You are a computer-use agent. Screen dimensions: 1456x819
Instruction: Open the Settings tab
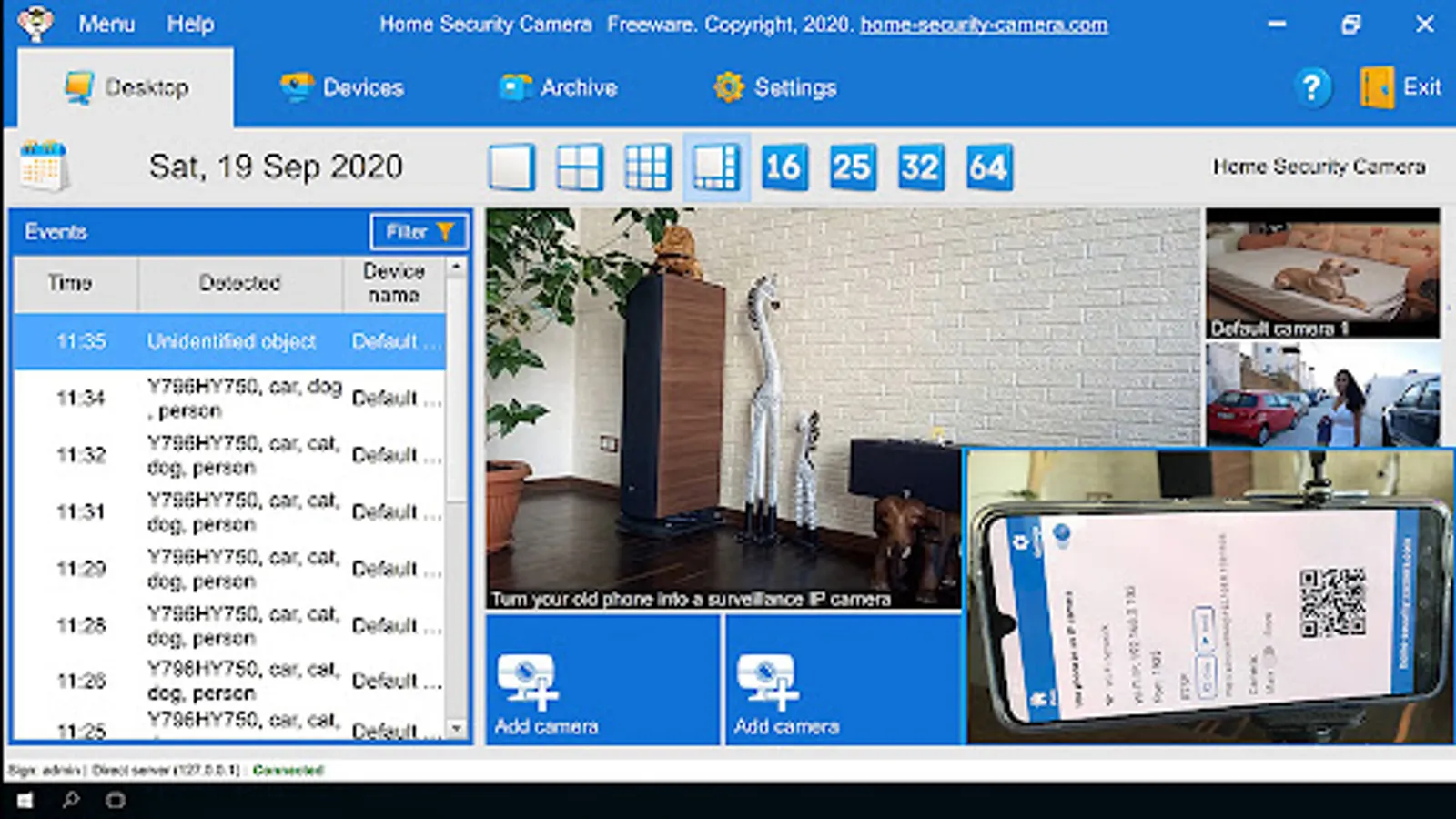775,88
